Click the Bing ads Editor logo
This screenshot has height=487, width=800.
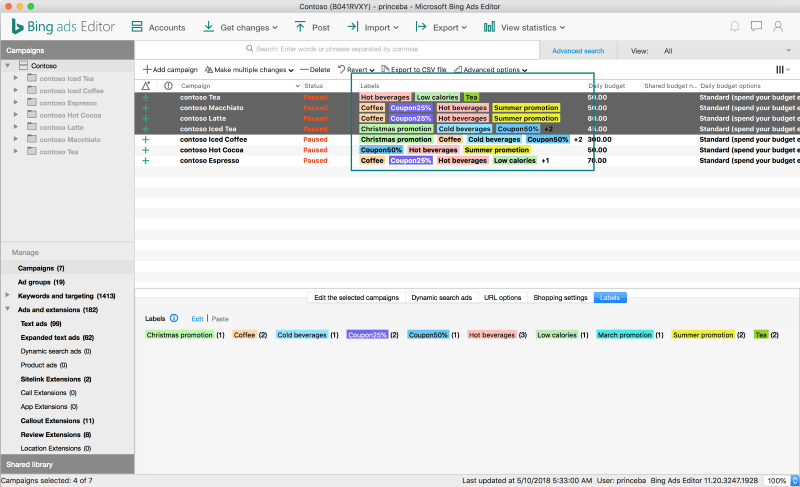click(x=63, y=27)
